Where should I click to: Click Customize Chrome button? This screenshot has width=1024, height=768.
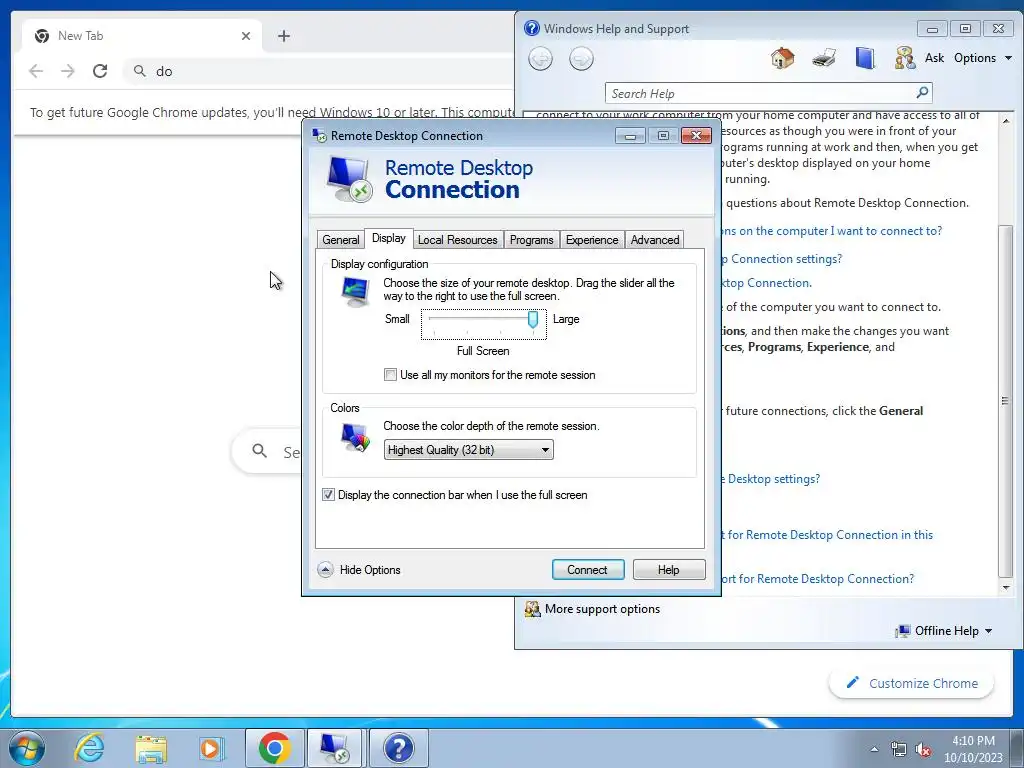pos(911,683)
